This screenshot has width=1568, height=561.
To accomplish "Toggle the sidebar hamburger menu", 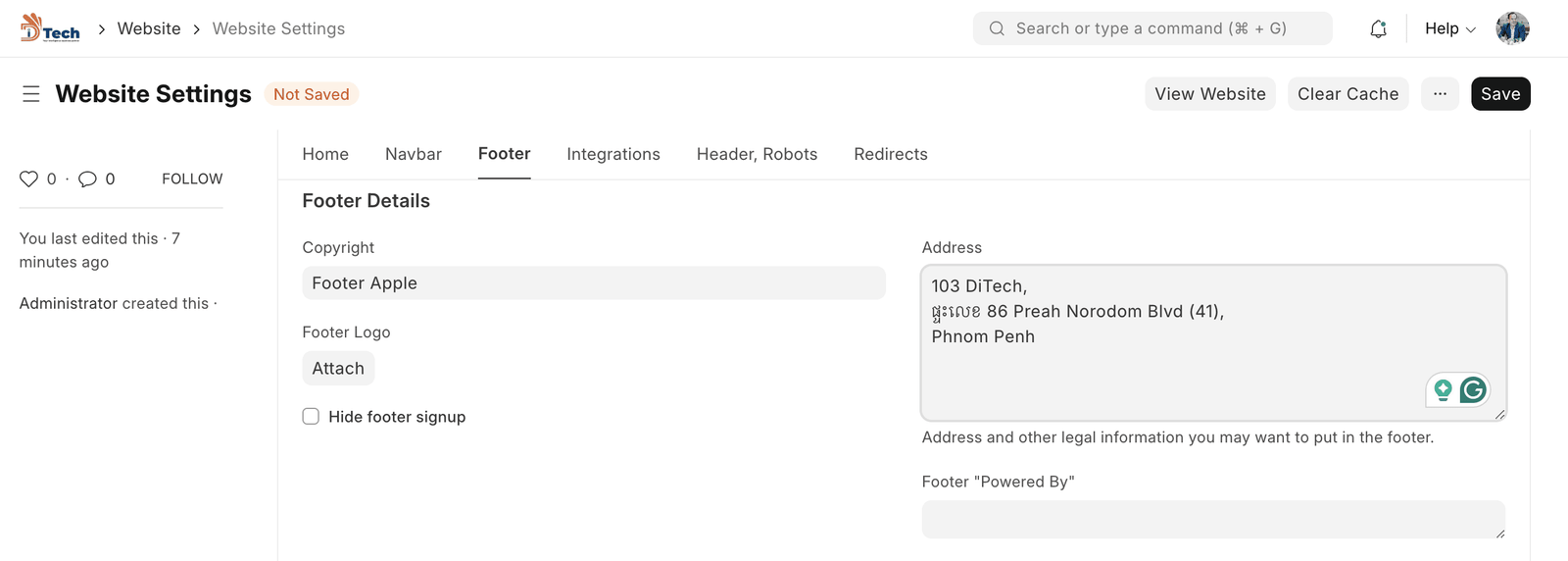I will tap(31, 94).
